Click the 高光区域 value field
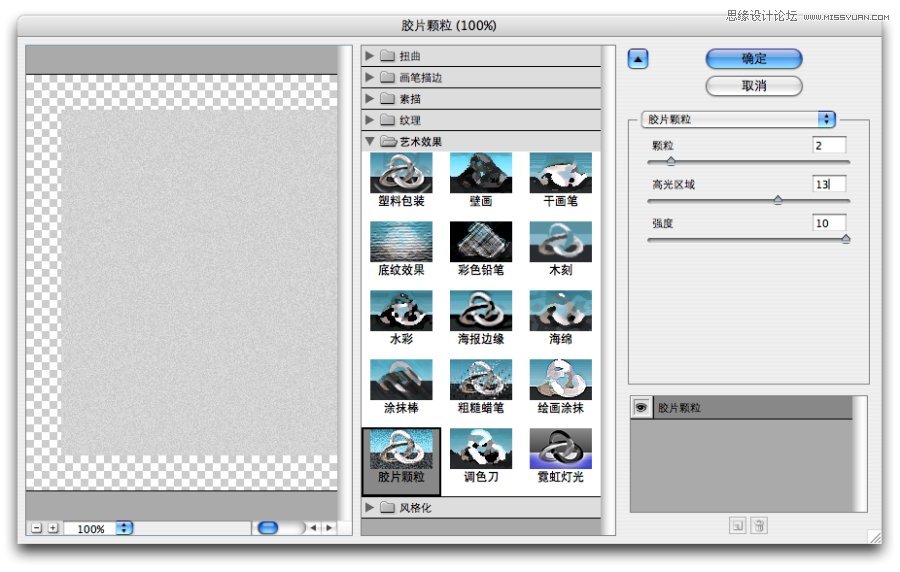 tap(829, 184)
